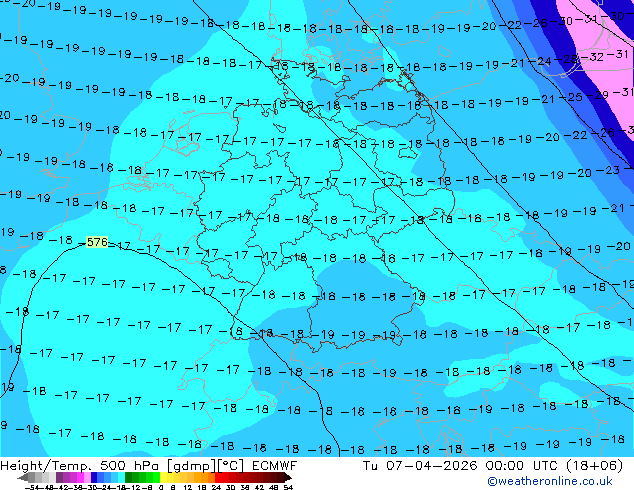The height and width of the screenshot is (490, 634).
Task: Click the map title 'Height/Temp. 500 hPa'
Action: click(81, 466)
